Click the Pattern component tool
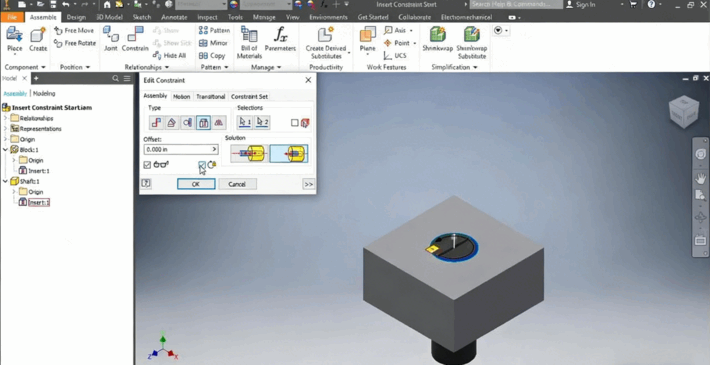The image size is (710, 365). [214, 30]
